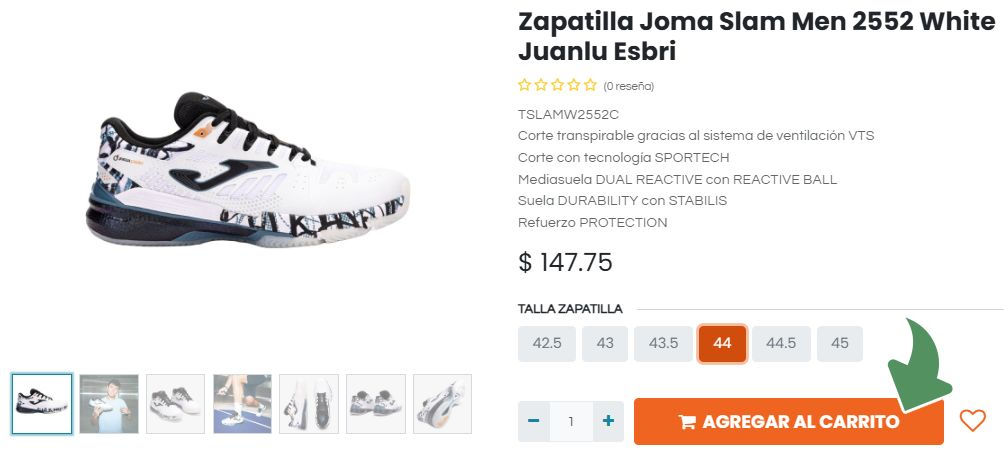Click Agregar al Carrito button
The height and width of the screenshot is (451, 1008).
(x=789, y=422)
